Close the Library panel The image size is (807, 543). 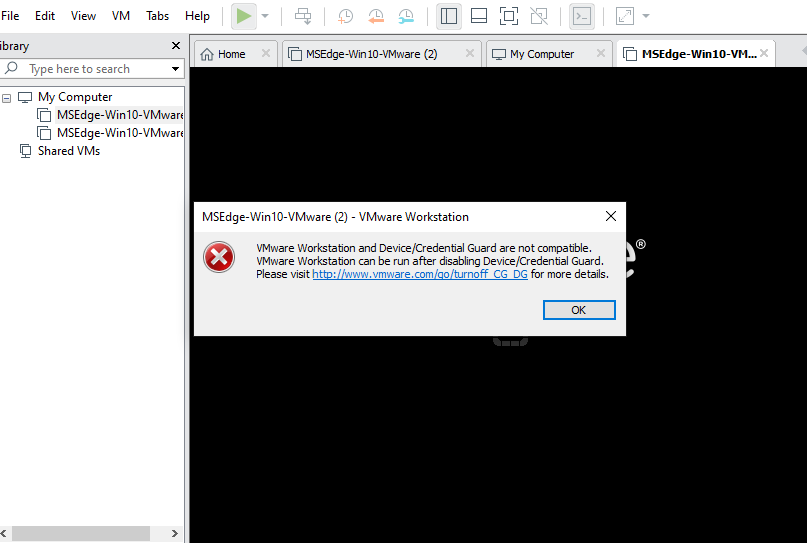pos(176,46)
